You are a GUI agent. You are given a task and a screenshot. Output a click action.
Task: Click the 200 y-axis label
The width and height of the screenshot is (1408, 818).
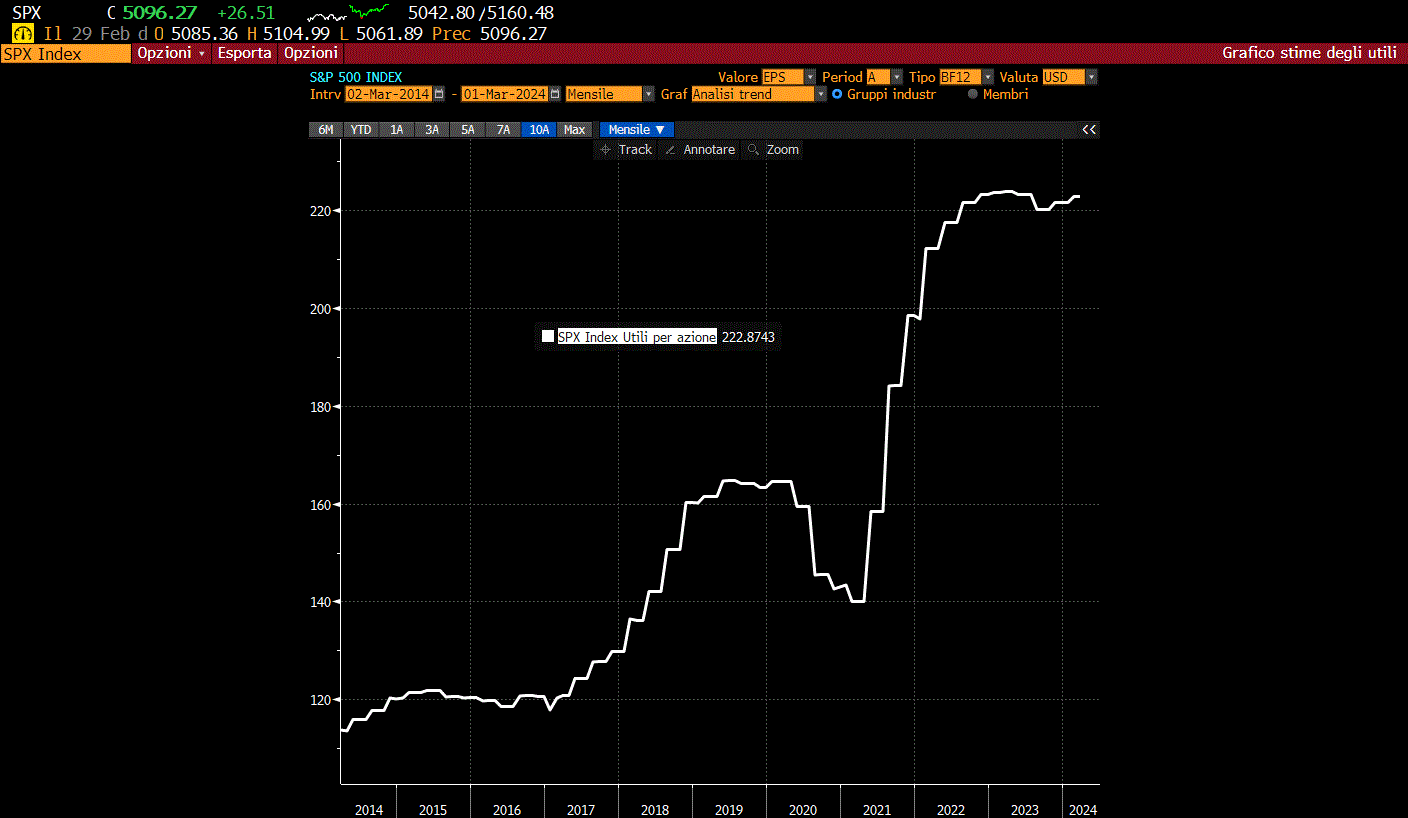tap(320, 309)
